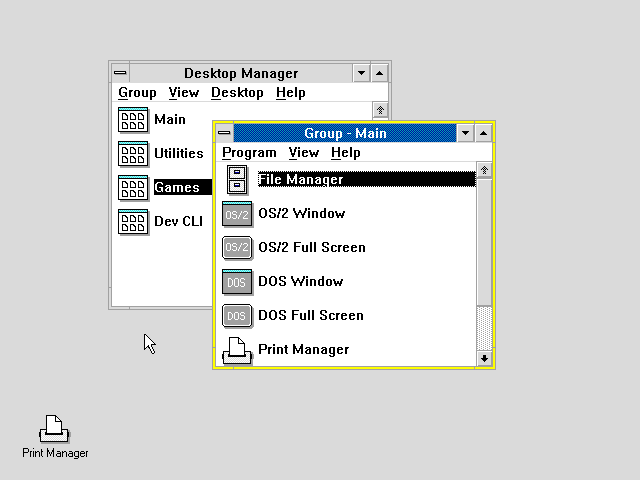The height and width of the screenshot is (480, 640).
Task: Select the Dev CLI group icon
Action: click(133, 222)
